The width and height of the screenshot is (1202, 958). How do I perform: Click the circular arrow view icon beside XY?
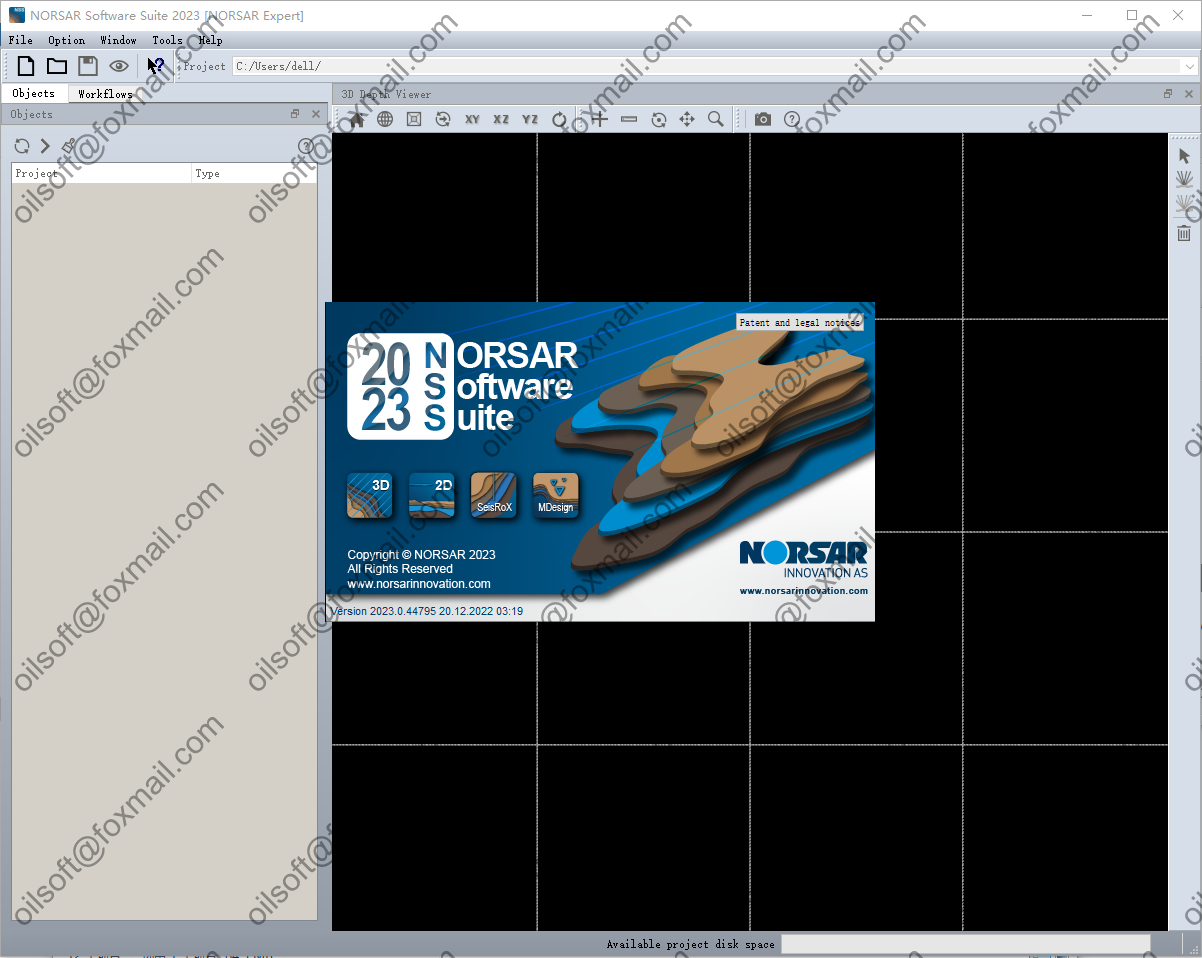coord(443,119)
